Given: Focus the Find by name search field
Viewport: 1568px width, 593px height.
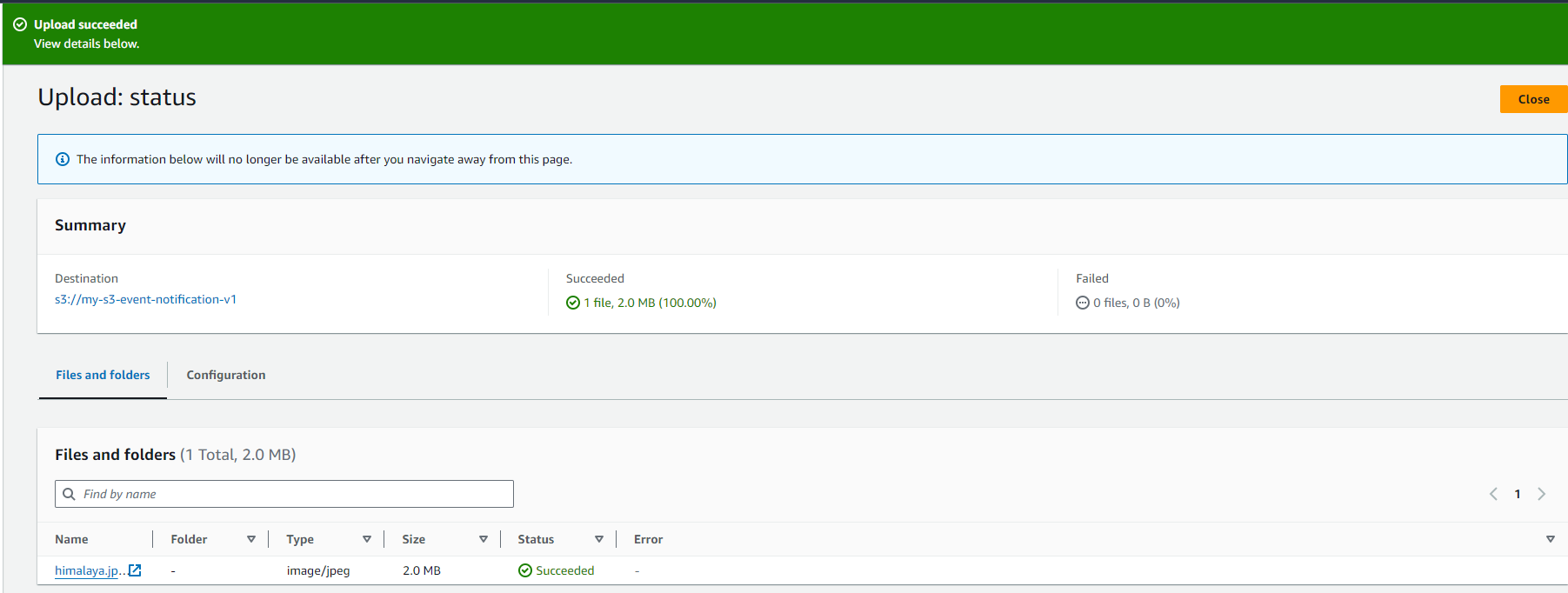Looking at the screenshot, I should coord(284,494).
